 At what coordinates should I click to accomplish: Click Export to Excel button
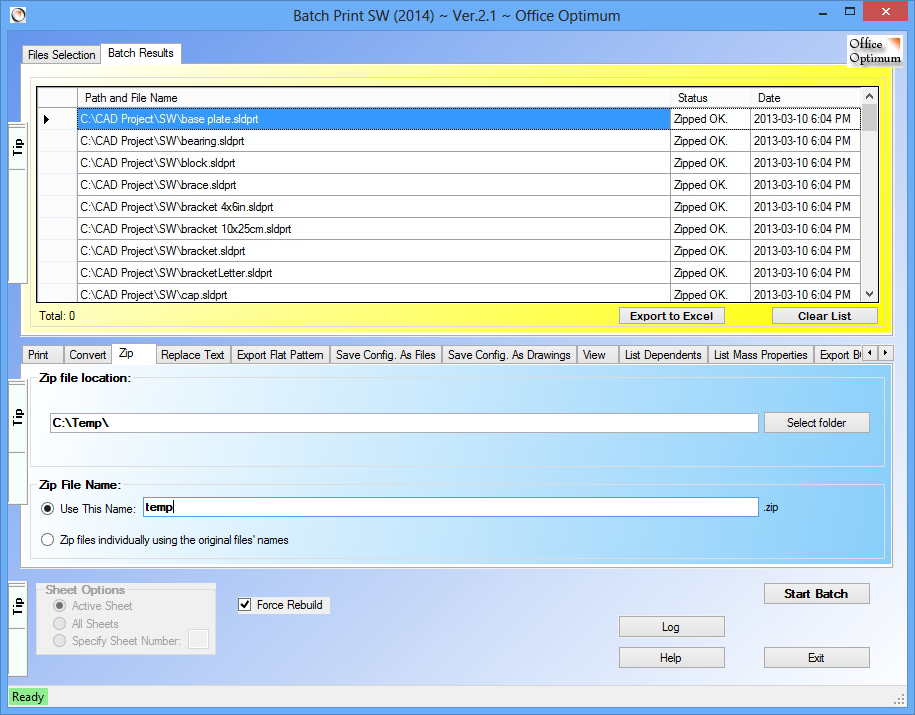[671, 316]
